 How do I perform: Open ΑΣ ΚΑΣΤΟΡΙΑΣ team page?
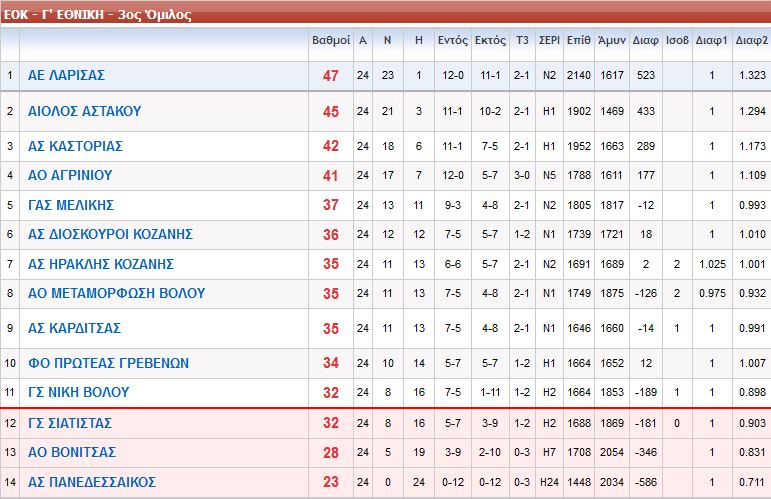coord(75,146)
